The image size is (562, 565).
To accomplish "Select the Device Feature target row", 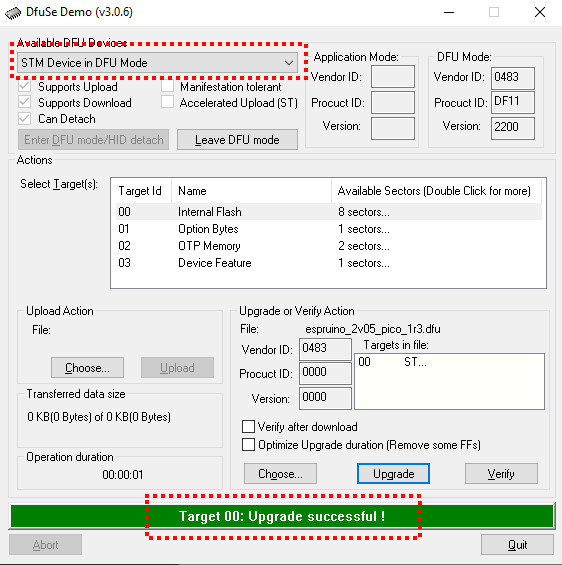I will [329, 263].
